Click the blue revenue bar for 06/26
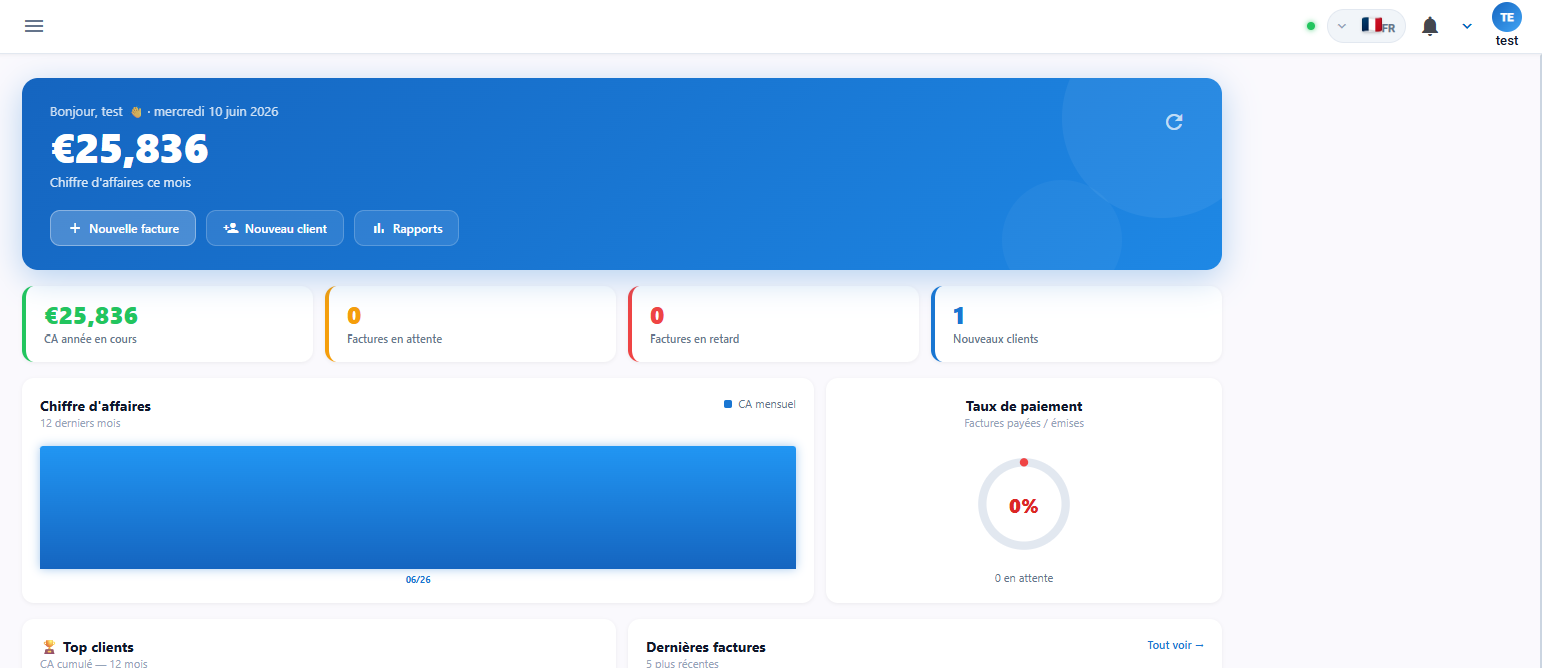 click(x=418, y=507)
